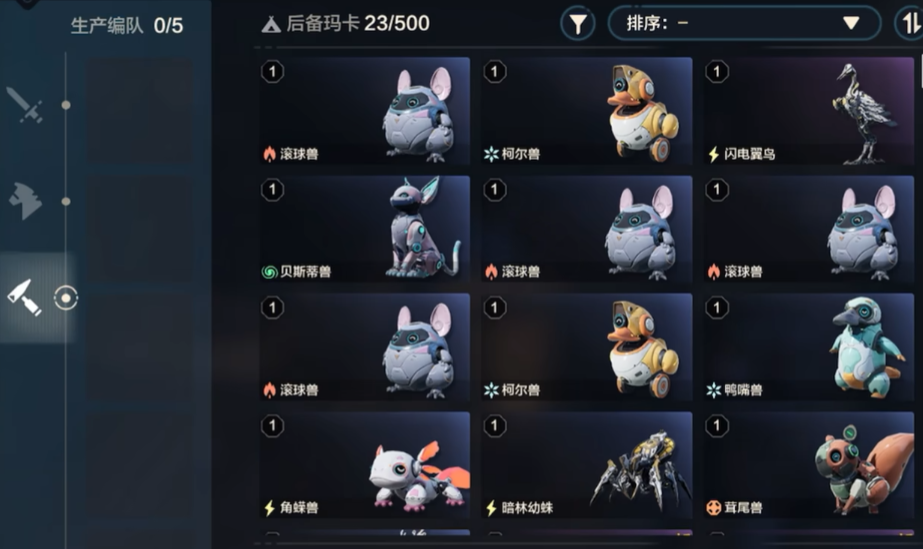Choose the 暗林幼蛛 spider card

[x=586, y=465]
